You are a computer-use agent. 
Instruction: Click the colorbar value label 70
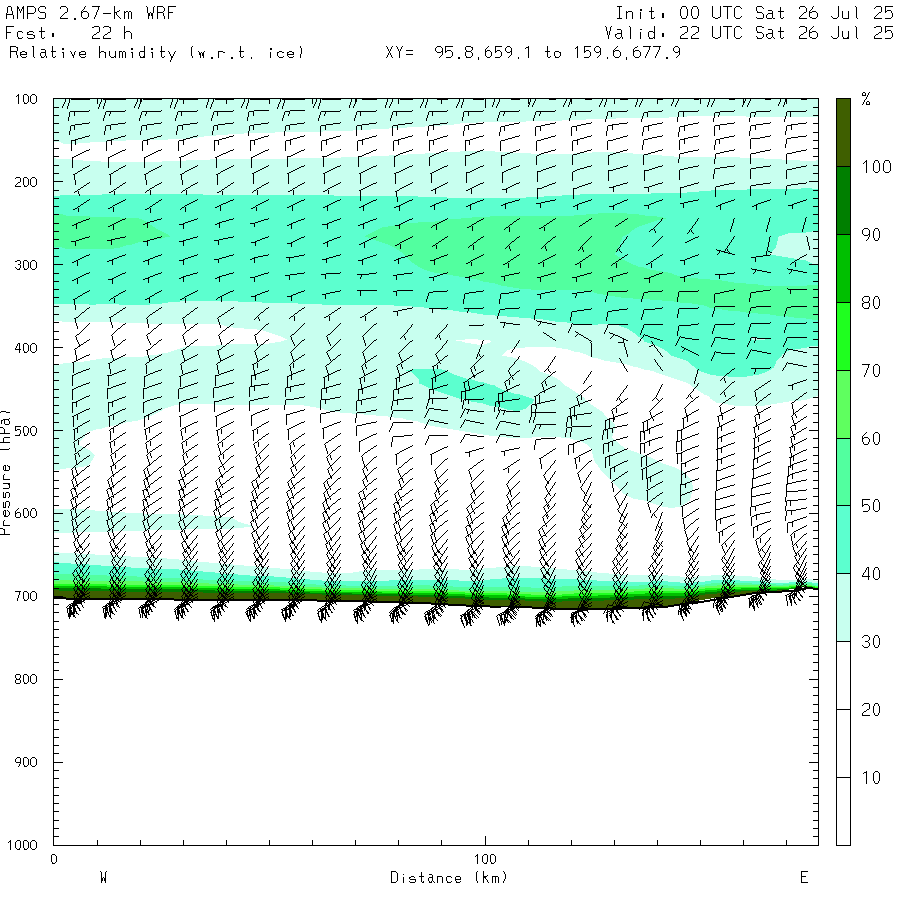[x=871, y=371]
